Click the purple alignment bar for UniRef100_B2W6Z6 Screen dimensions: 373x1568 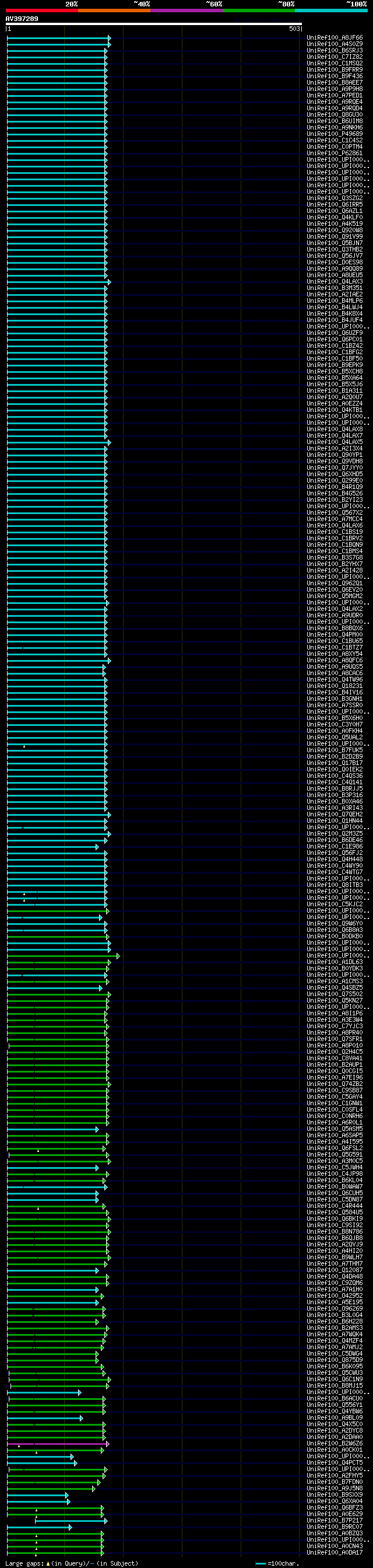[x=58, y=1443]
